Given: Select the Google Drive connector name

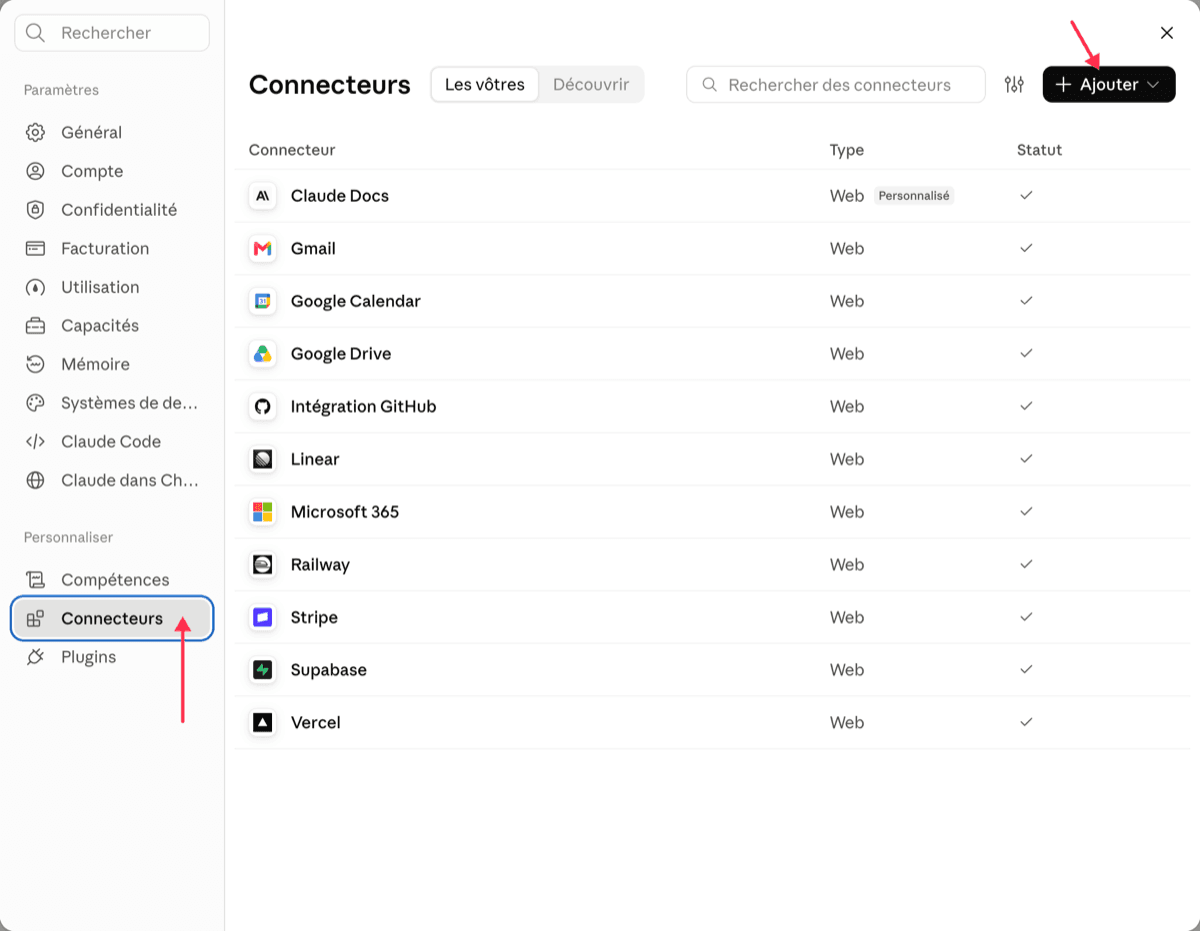Looking at the screenshot, I should pos(341,354).
